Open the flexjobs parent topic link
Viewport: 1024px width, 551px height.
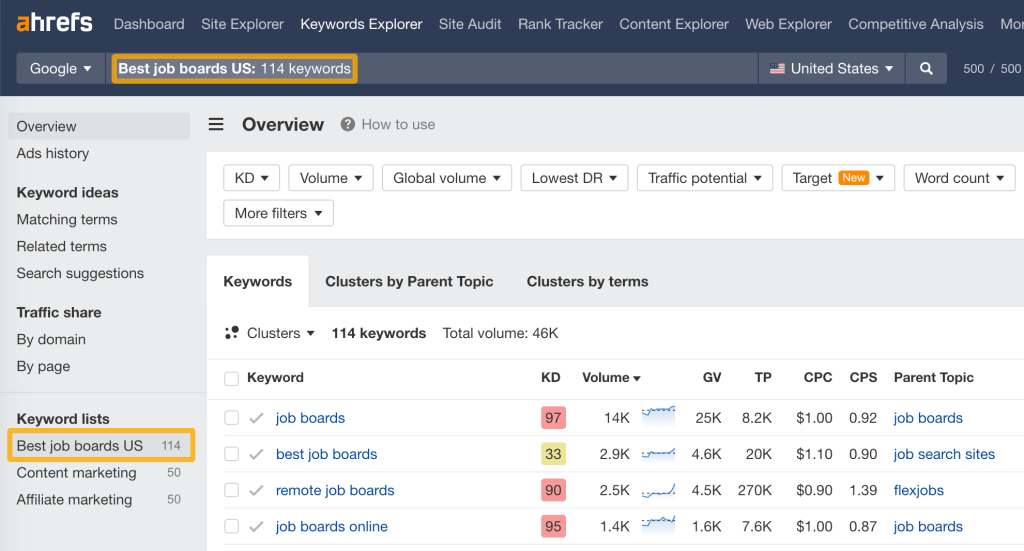[x=918, y=490]
